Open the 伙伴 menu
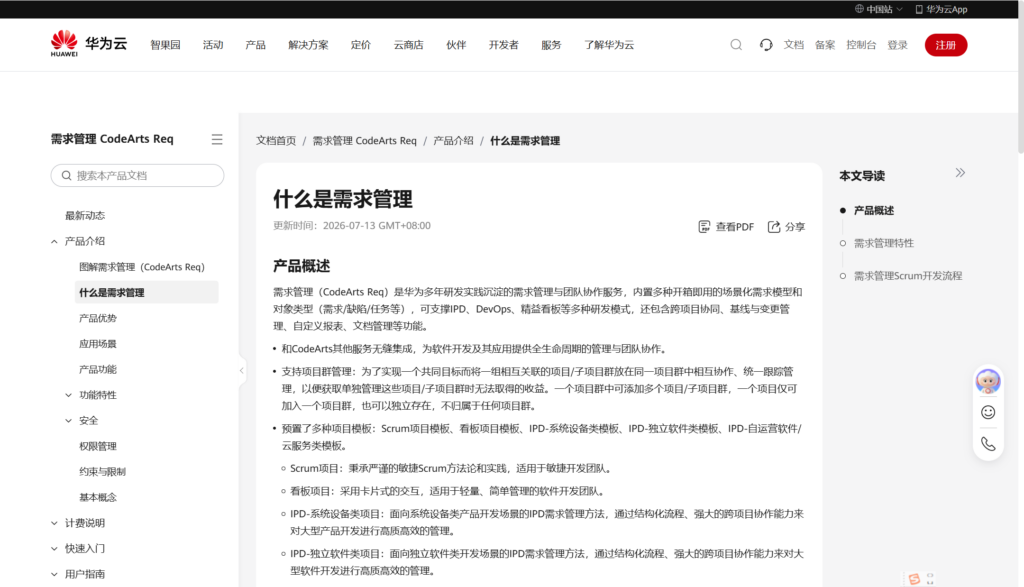 [456, 44]
